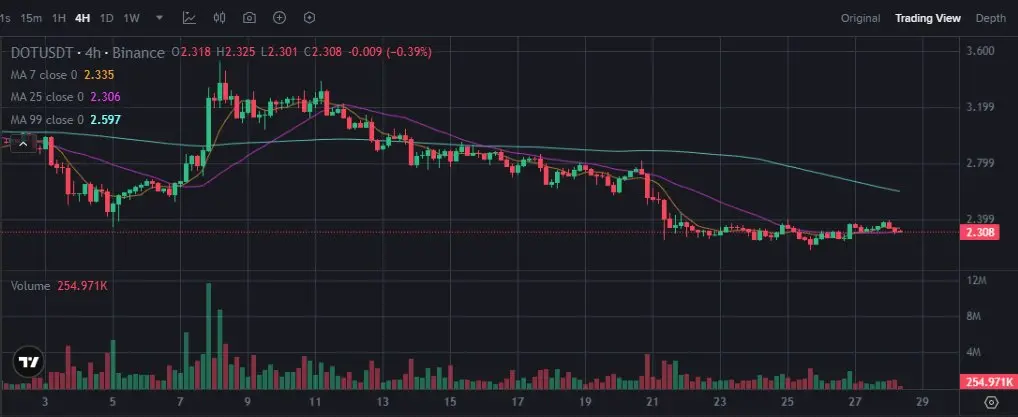The width and height of the screenshot is (1018, 417).
Task: Click the plus-circle add icon
Action: tap(279, 18)
